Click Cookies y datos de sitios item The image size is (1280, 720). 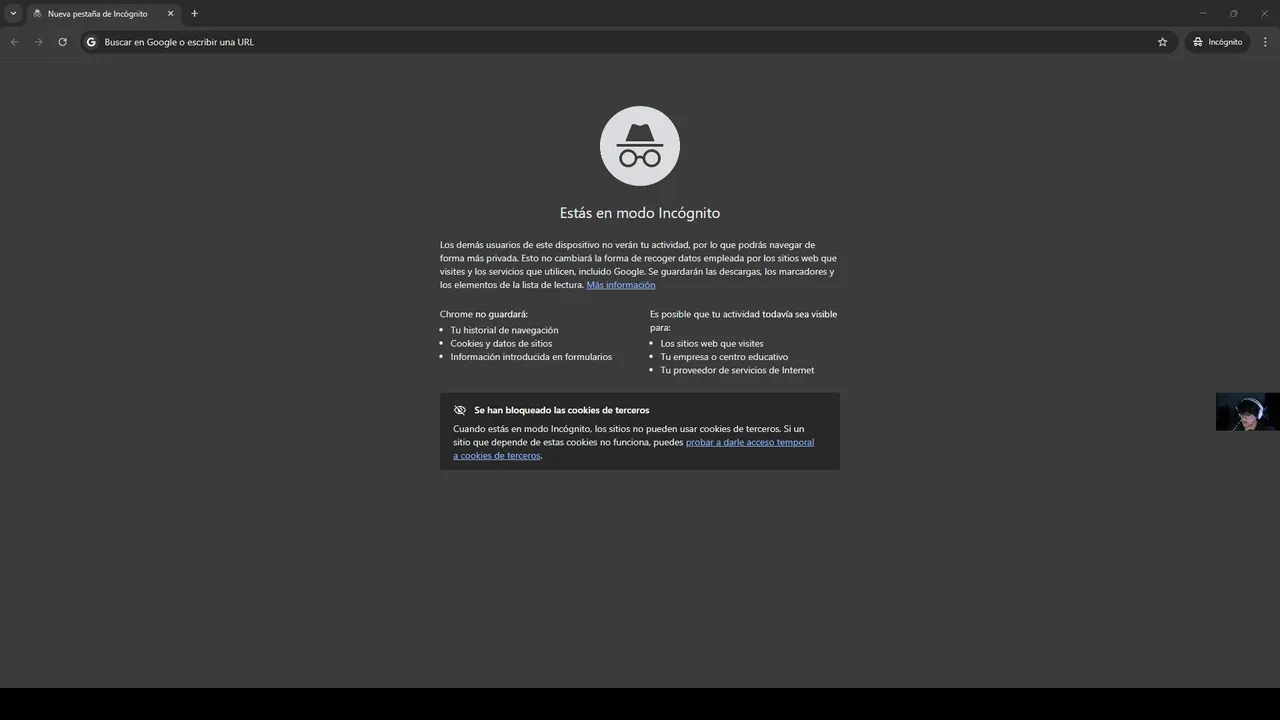pyautogui.click(x=501, y=343)
